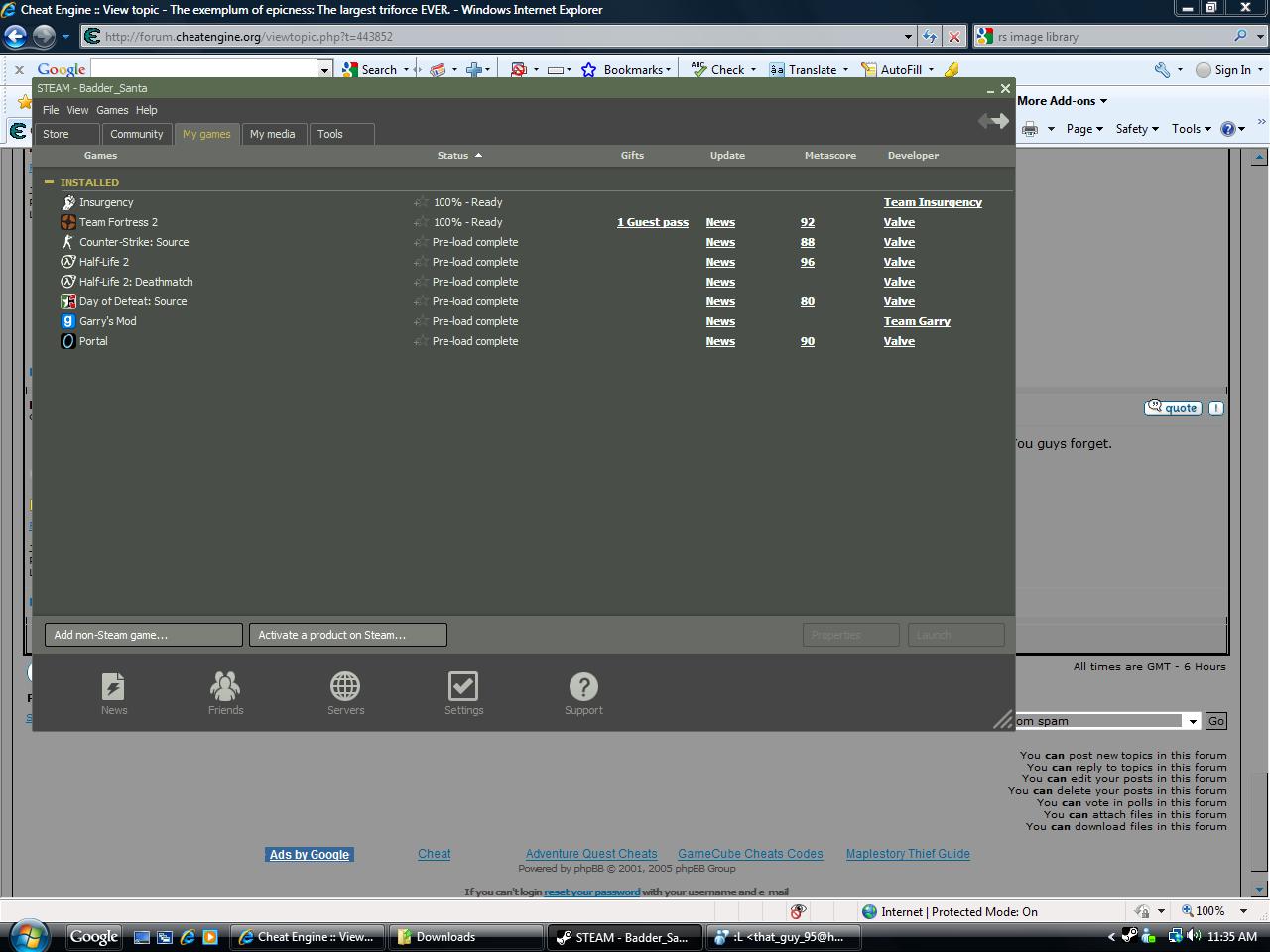Screen dimensions: 1270x952
Task: Open Steam Games menu
Action: tap(112, 110)
